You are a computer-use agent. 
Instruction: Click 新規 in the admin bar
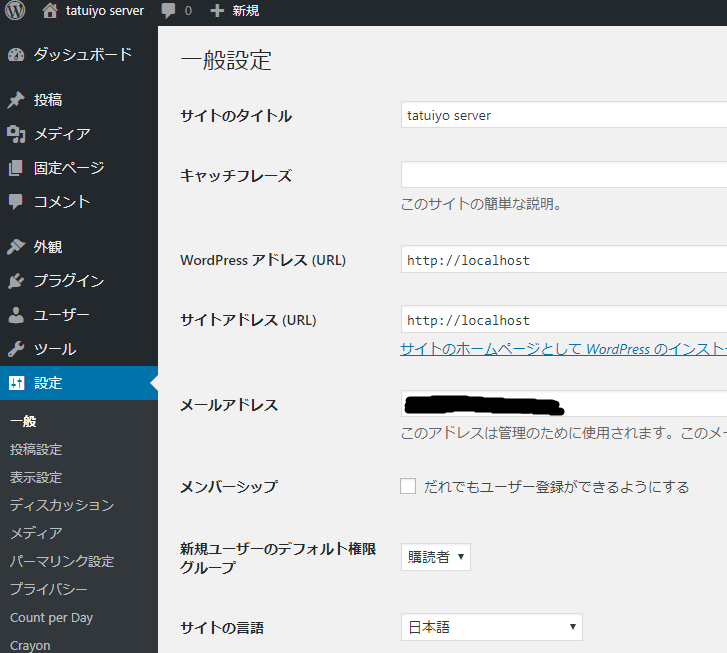246,11
